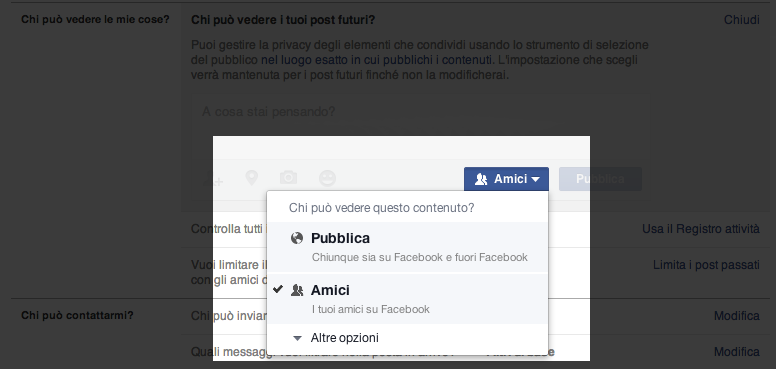Image resolution: width=776 pixels, height=369 pixels.
Task: Click 'Chi può vedere le mie cose?' section label
Action: click(95, 19)
